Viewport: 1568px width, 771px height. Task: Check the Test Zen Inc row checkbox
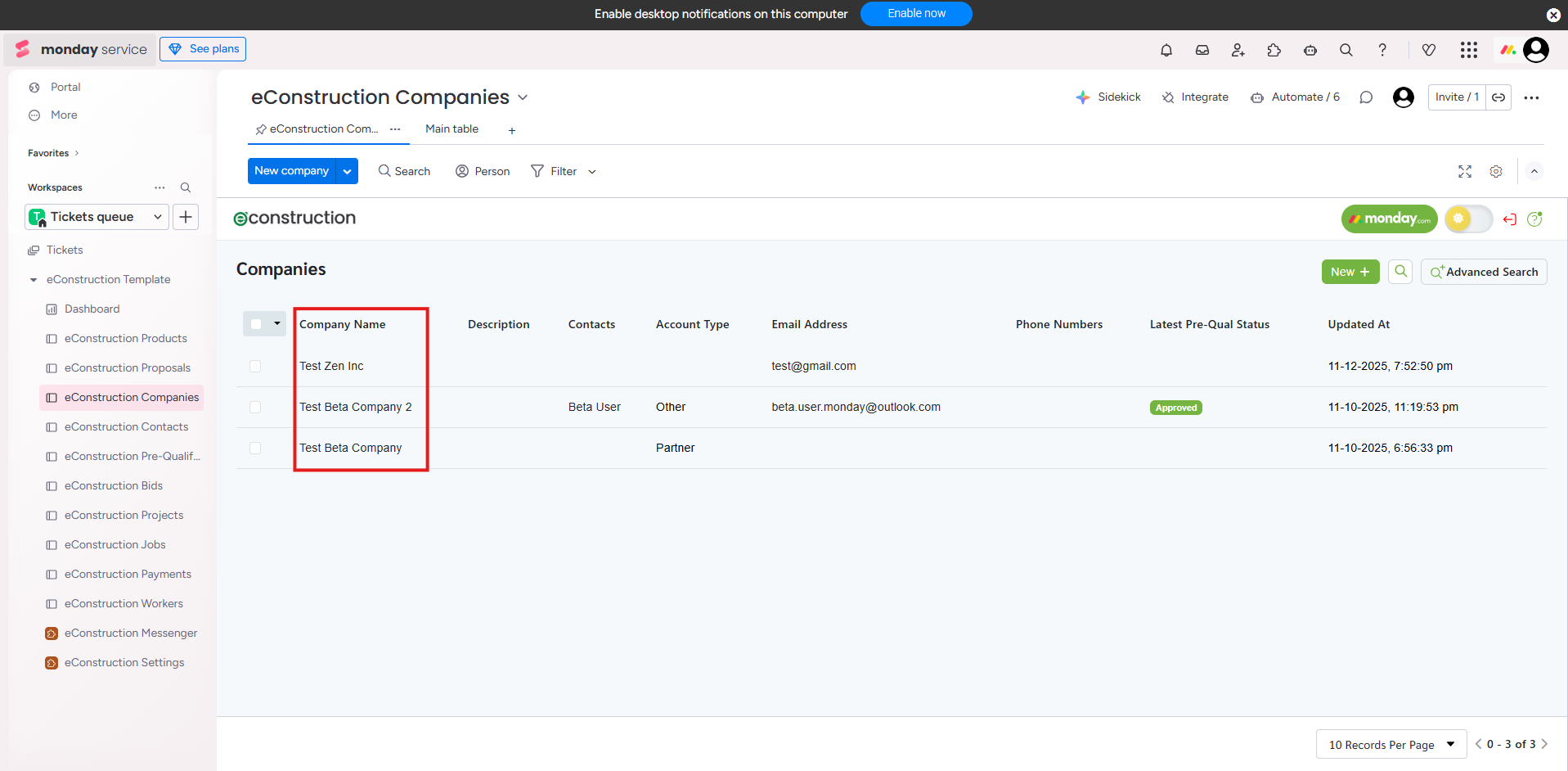click(x=255, y=366)
